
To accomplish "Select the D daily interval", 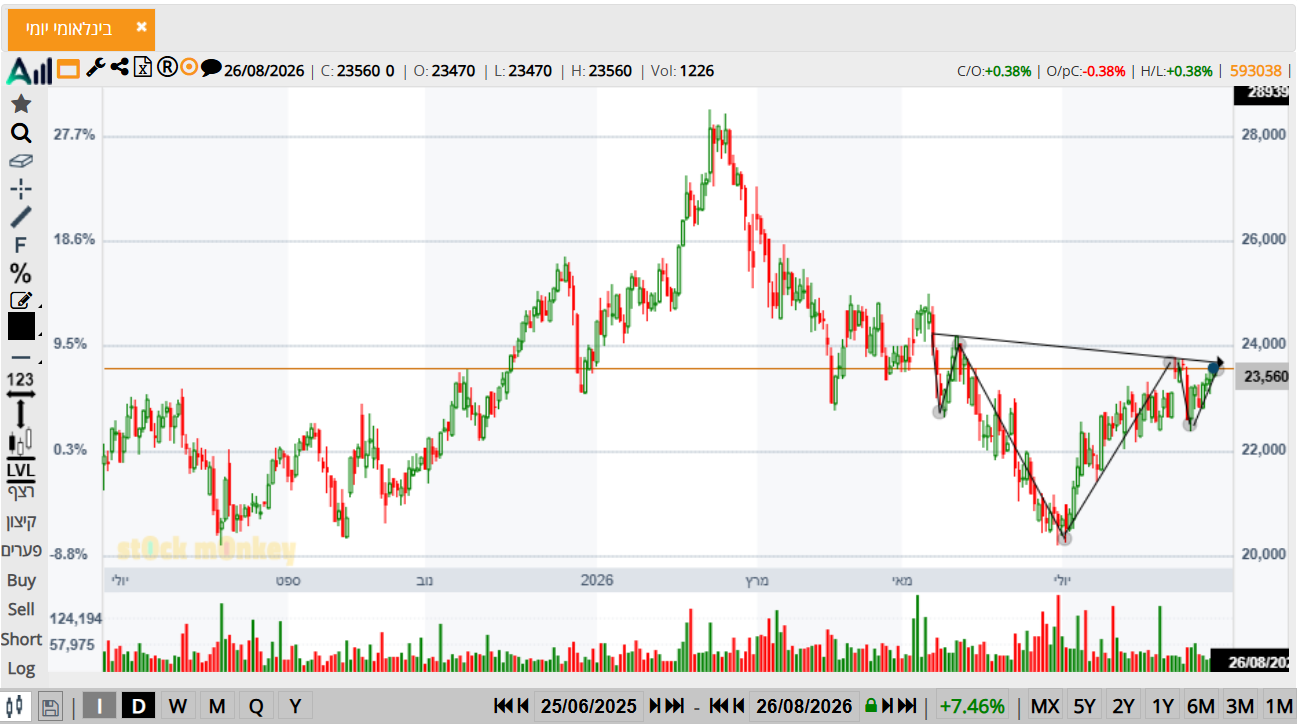I will (x=138, y=706).
